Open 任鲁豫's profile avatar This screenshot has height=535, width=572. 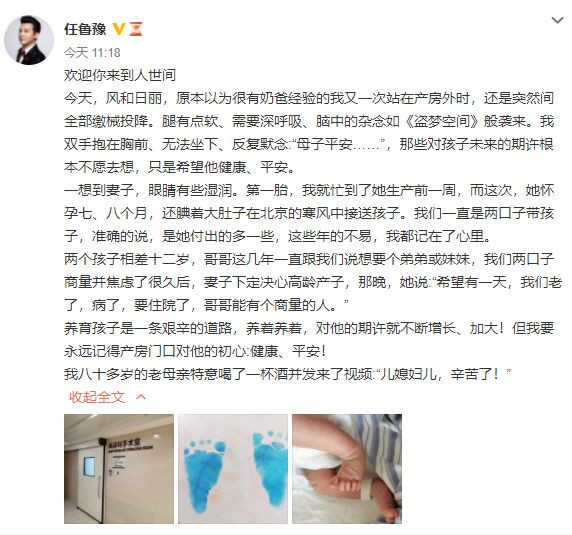point(29,40)
